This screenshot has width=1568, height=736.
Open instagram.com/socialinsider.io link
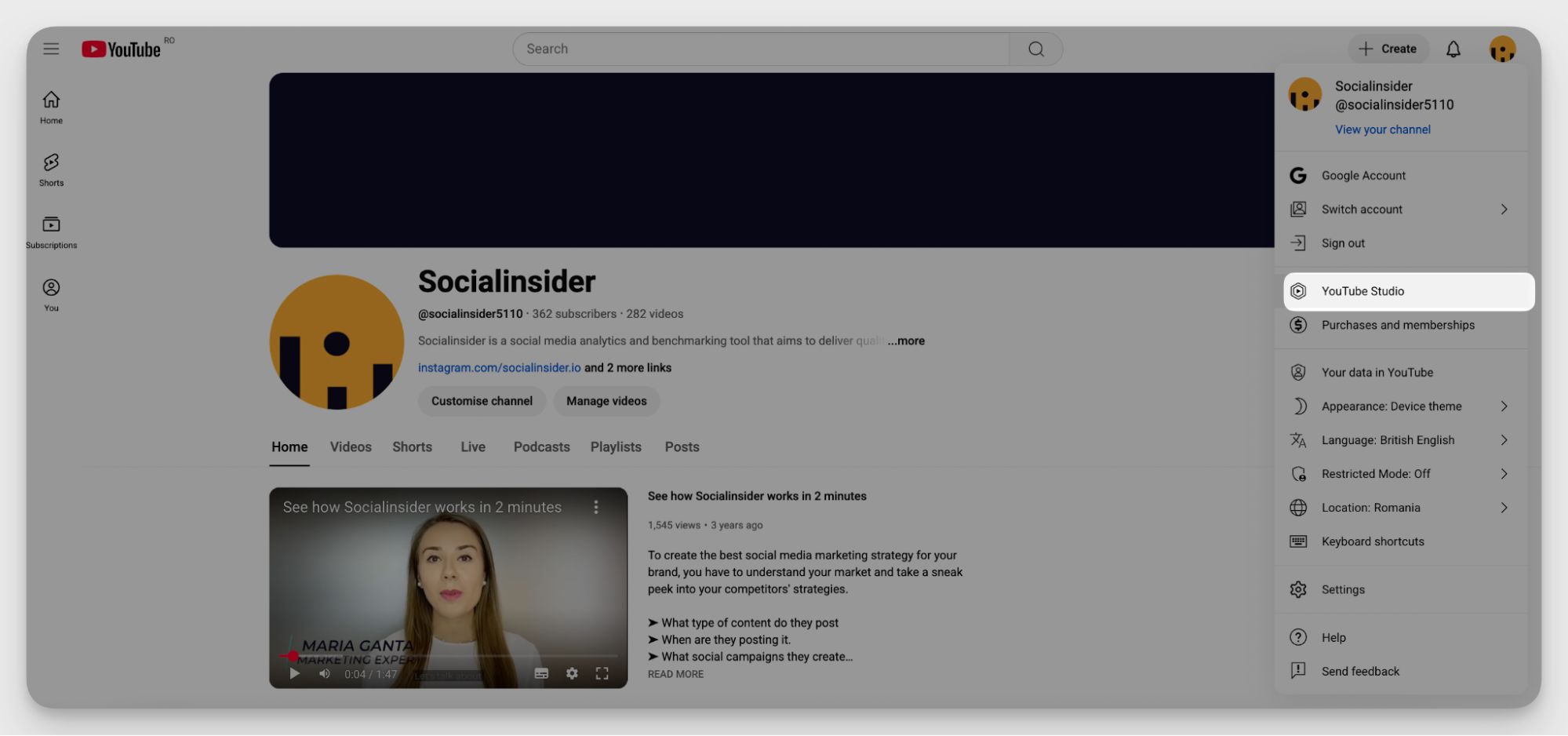click(x=499, y=368)
